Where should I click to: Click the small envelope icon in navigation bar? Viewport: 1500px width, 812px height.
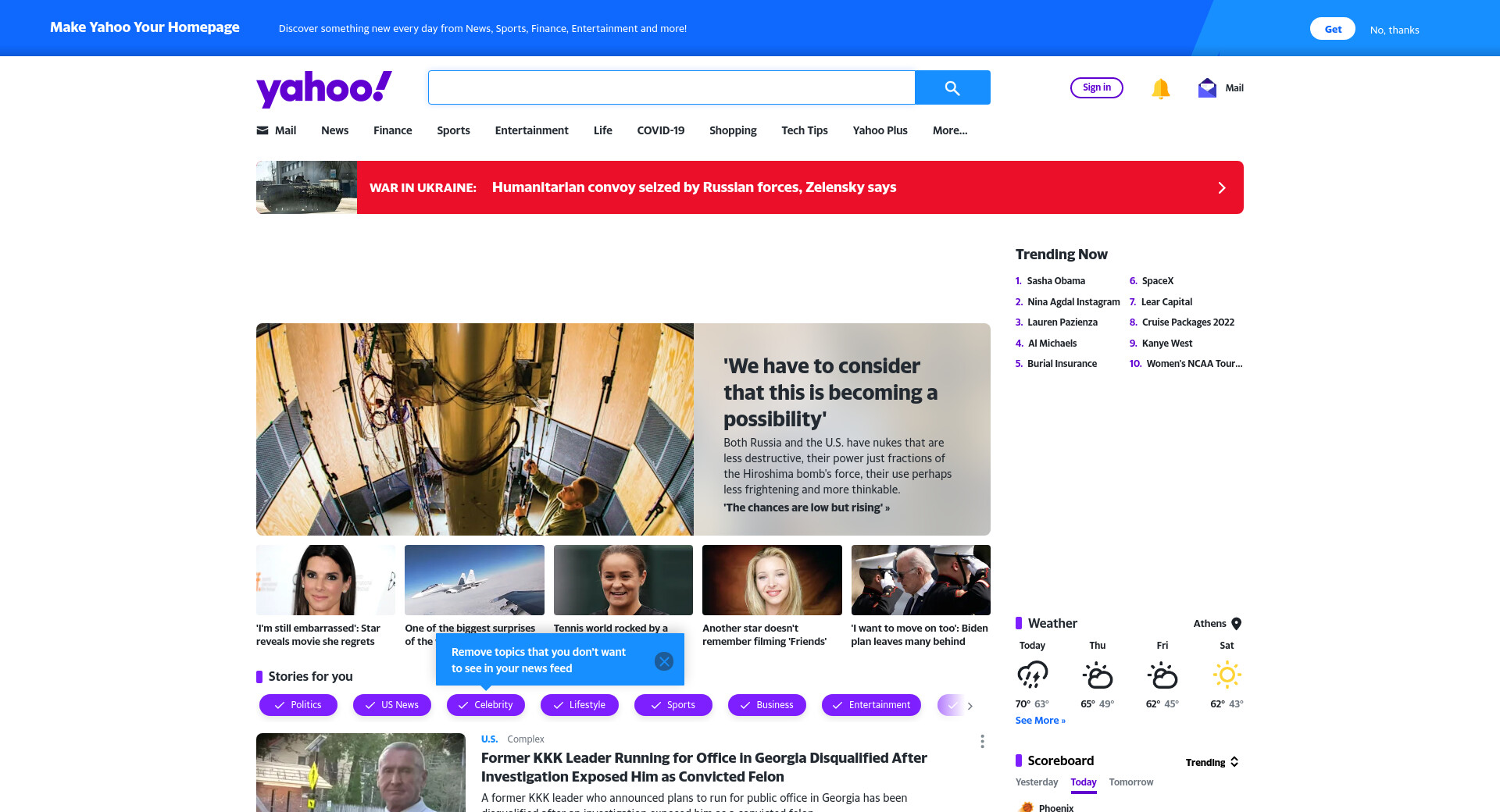(x=262, y=130)
